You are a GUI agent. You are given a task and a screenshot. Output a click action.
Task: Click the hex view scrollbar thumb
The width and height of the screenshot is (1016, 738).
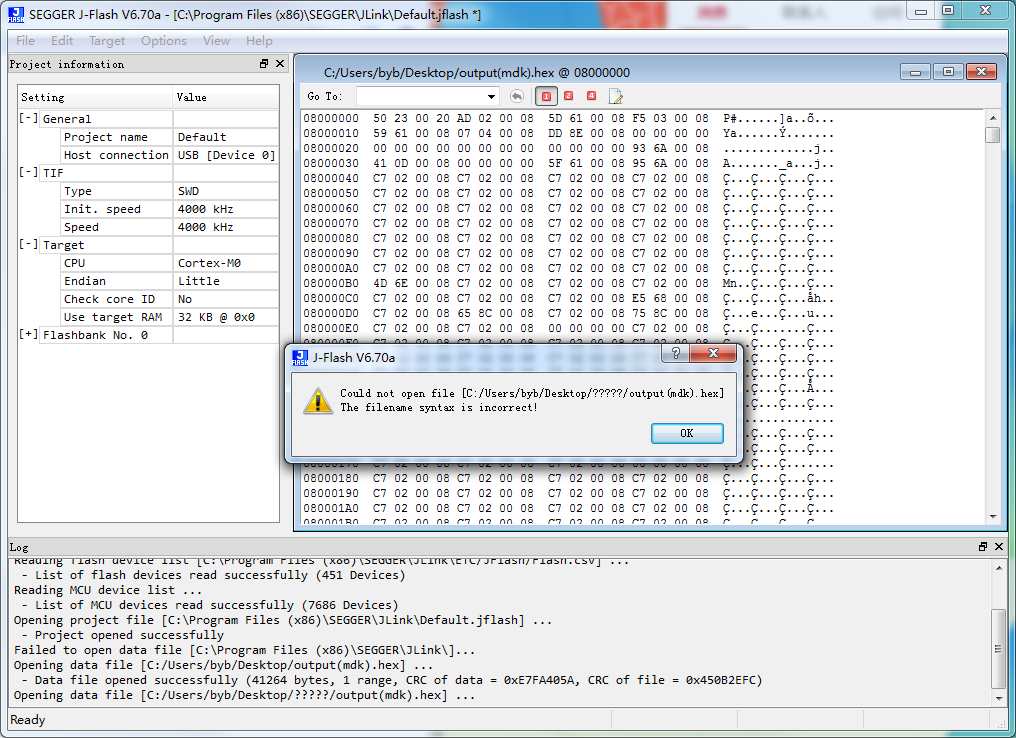coord(993,135)
